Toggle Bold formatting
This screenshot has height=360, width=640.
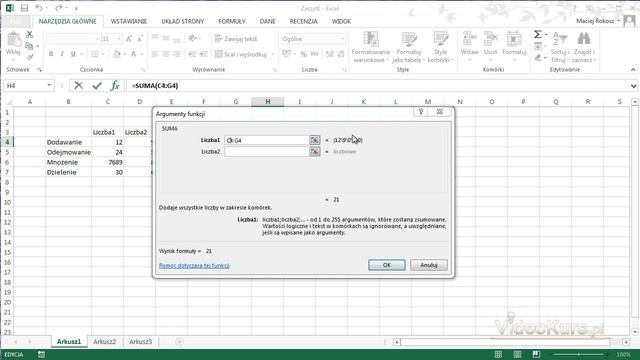[x=51, y=54]
